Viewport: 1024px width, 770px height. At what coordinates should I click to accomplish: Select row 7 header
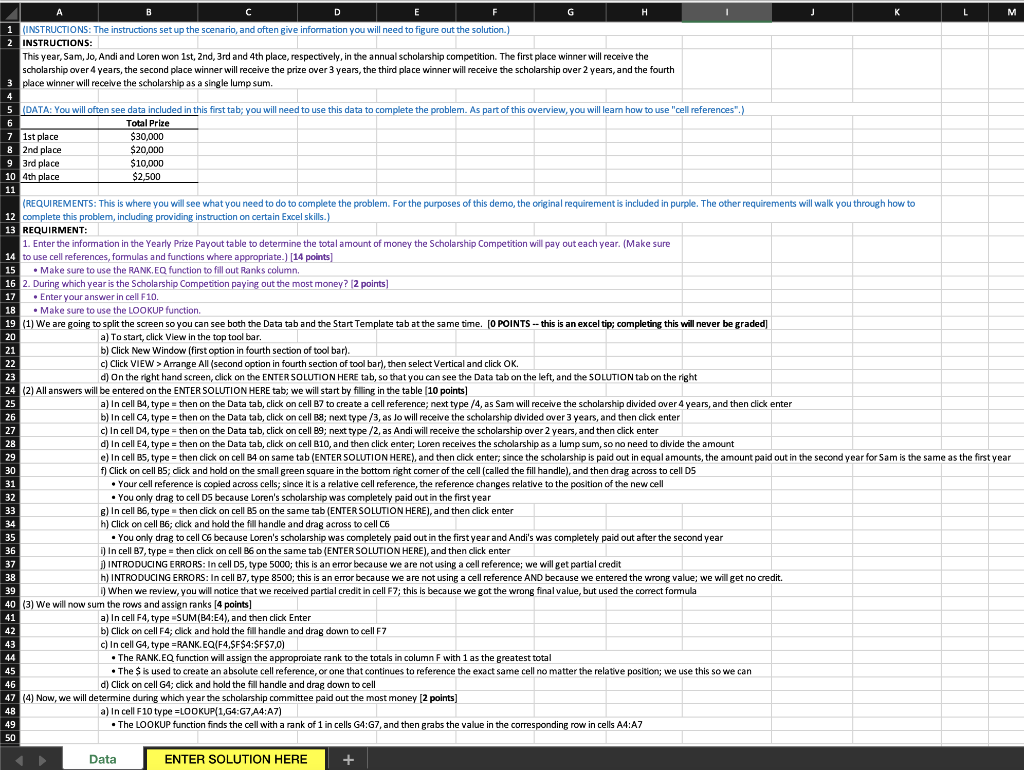pos(10,136)
